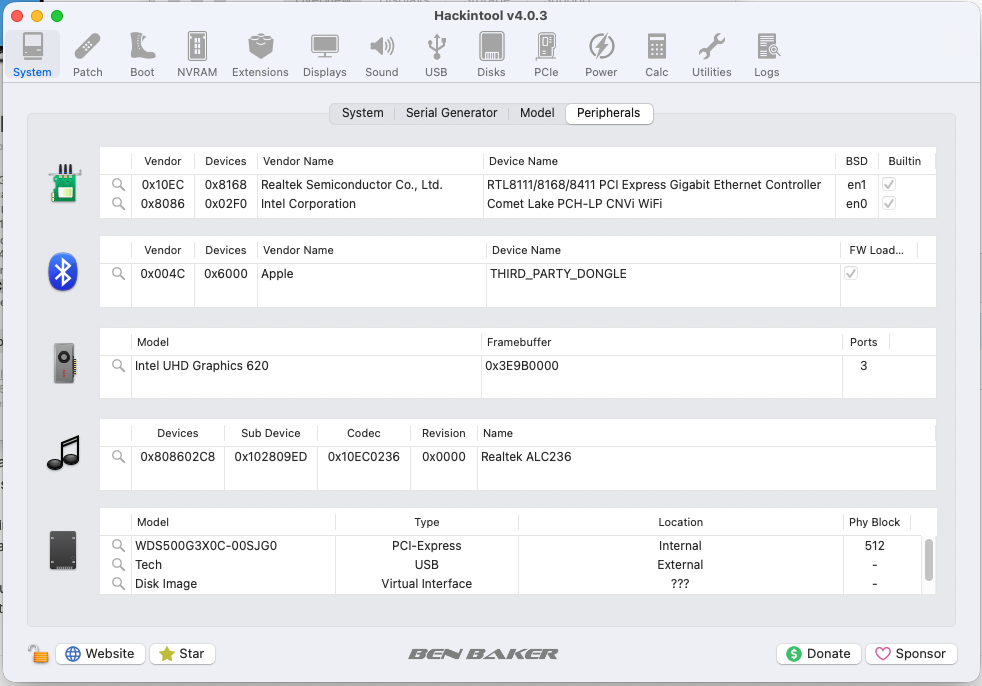Select the 0x10EC0236 codec value
982x686 pixels.
(x=364, y=457)
